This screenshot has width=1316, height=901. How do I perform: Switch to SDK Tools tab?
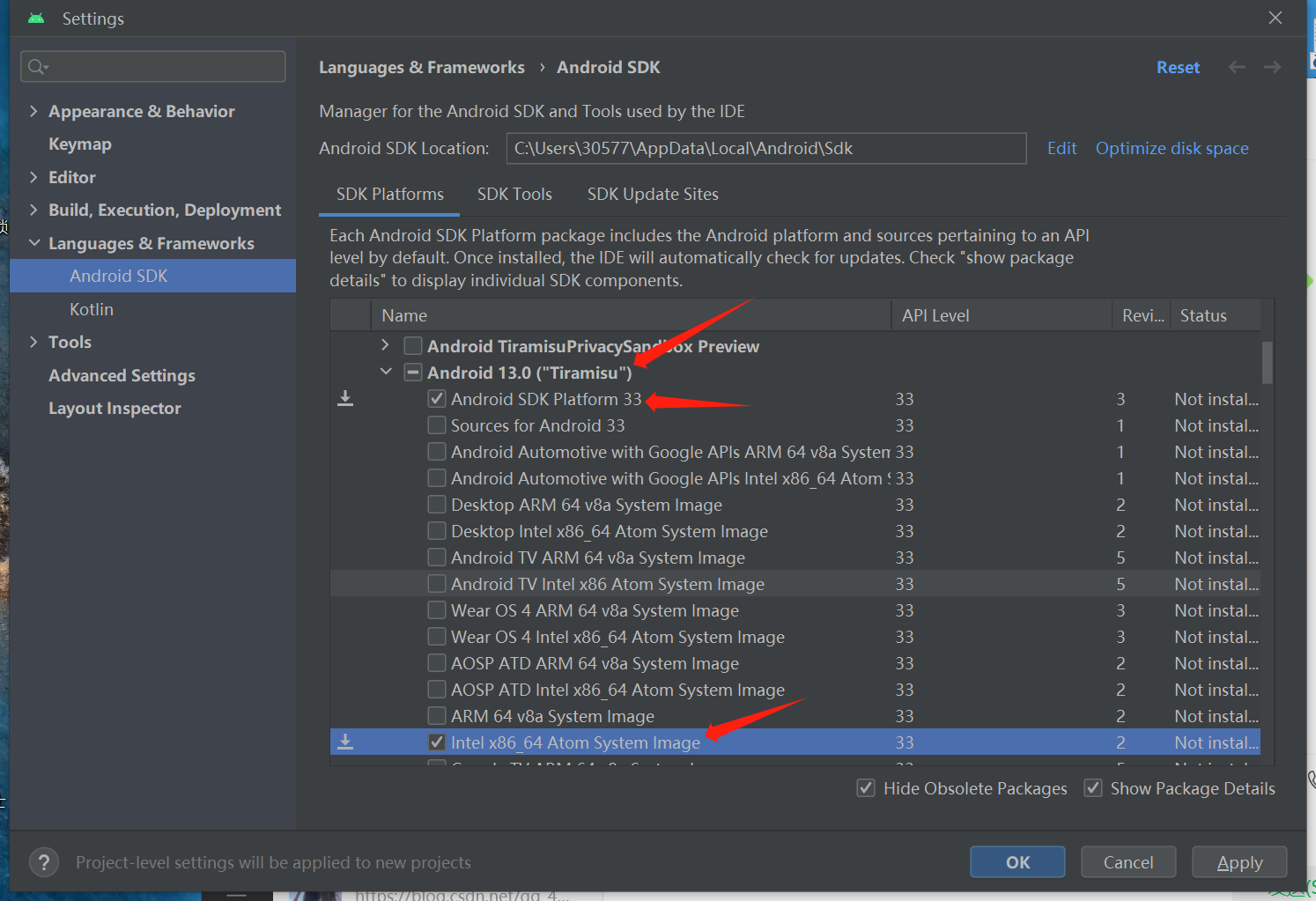(514, 194)
